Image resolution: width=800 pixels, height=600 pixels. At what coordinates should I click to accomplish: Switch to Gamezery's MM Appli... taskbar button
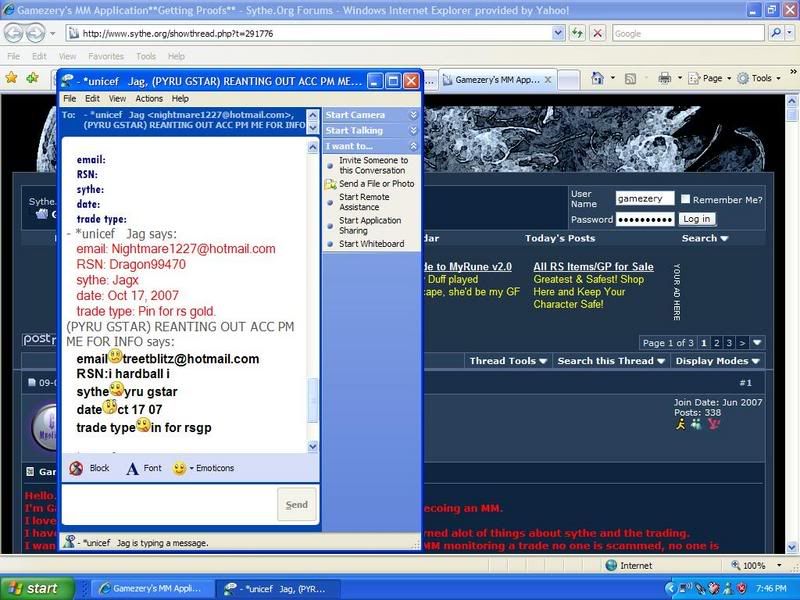[x=151, y=588]
